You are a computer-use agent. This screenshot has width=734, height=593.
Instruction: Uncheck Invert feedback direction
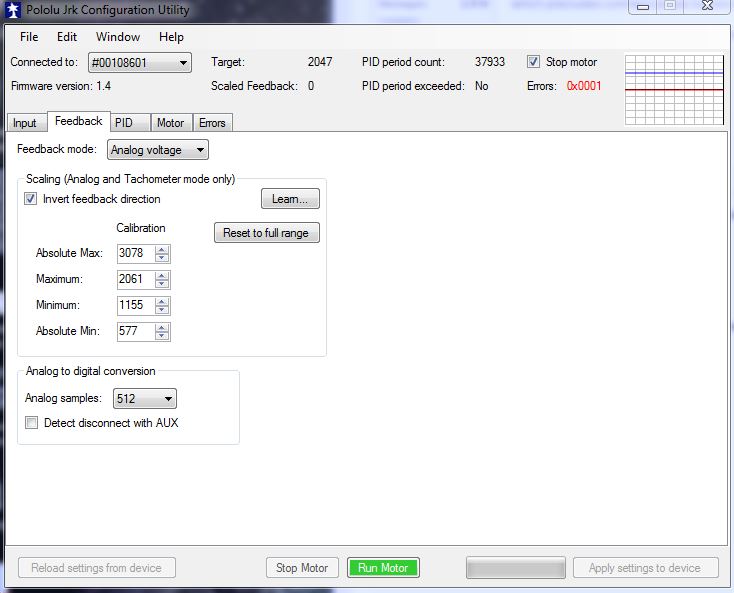pyautogui.click(x=31, y=199)
